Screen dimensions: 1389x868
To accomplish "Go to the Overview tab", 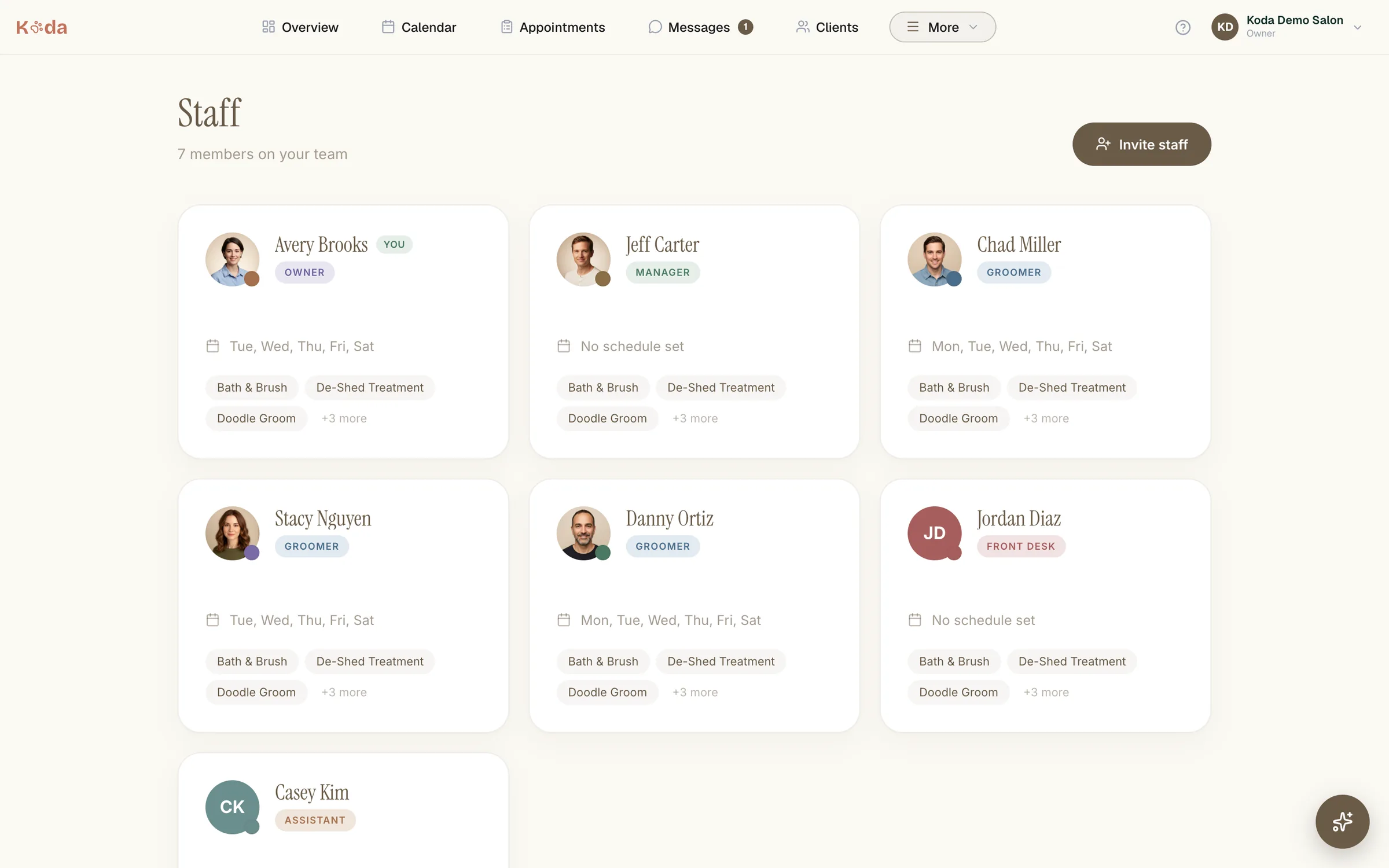I will pyautogui.click(x=300, y=27).
